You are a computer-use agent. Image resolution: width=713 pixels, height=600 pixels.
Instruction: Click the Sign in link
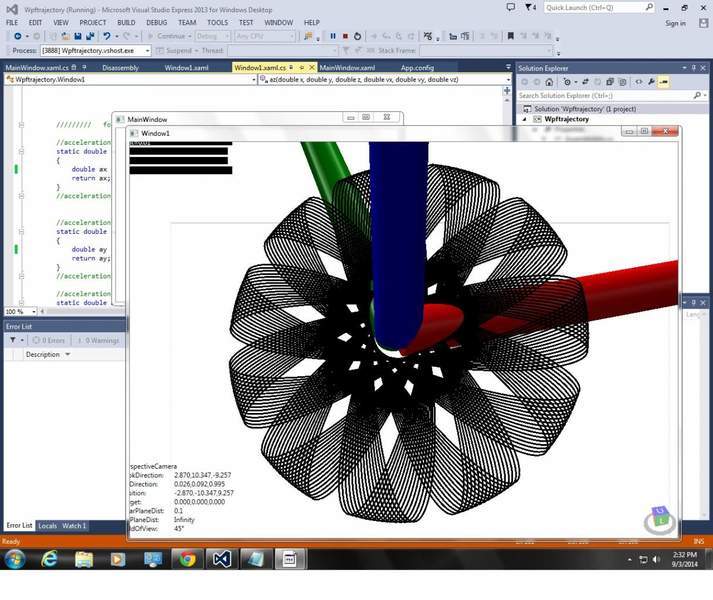(x=675, y=23)
